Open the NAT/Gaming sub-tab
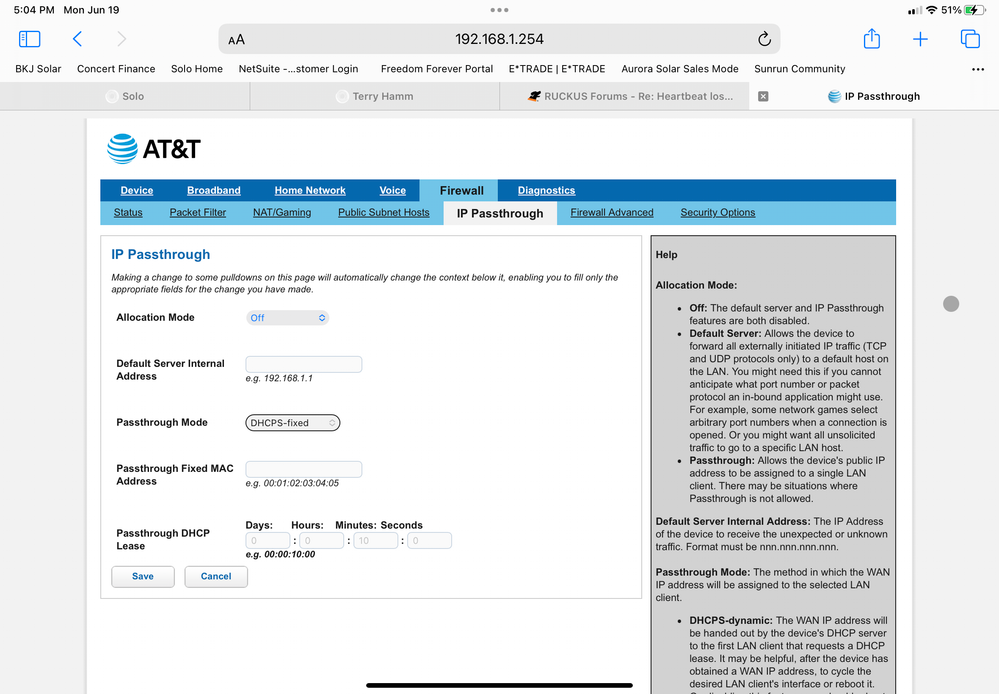The height and width of the screenshot is (694, 999). pos(282,212)
